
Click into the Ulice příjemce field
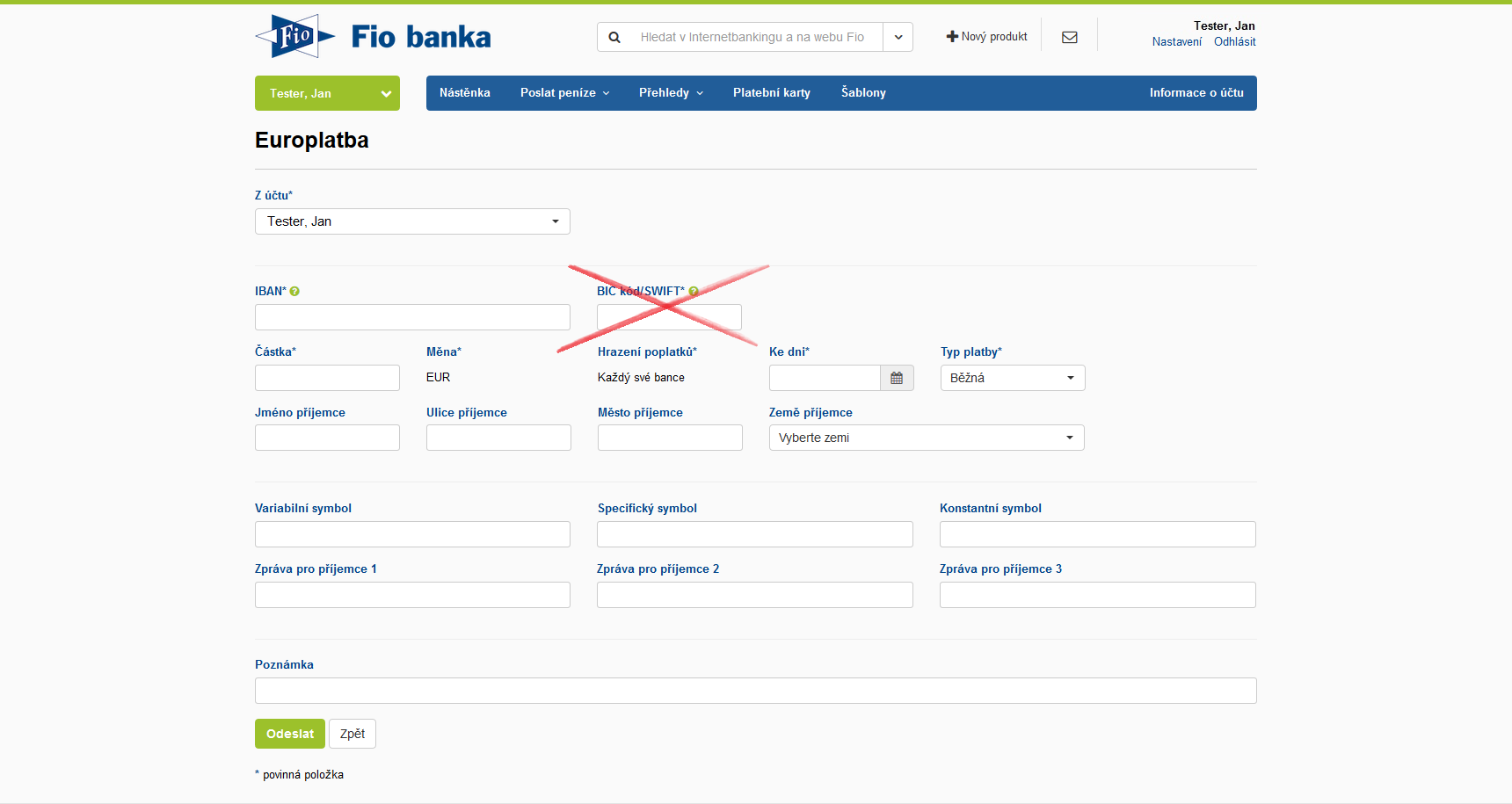tap(498, 438)
